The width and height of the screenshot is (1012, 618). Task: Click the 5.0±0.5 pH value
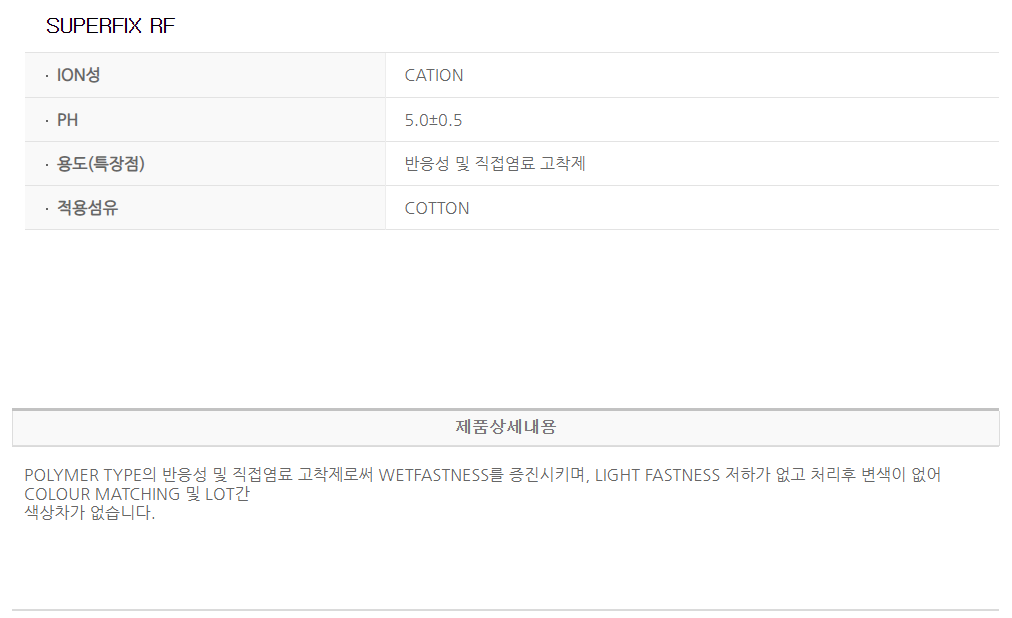(433, 120)
